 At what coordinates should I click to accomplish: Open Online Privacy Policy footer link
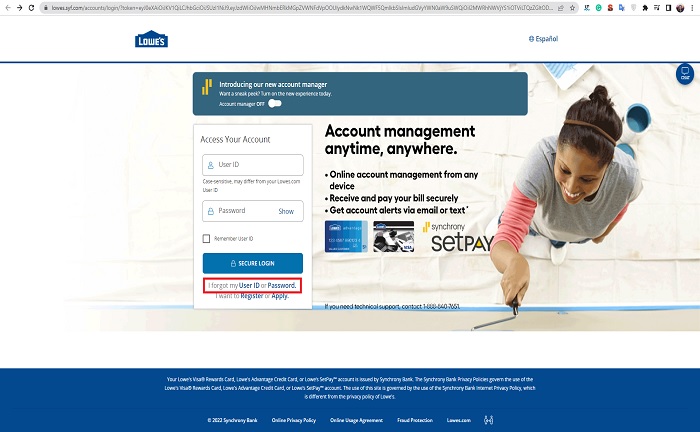click(x=294, y=420)
